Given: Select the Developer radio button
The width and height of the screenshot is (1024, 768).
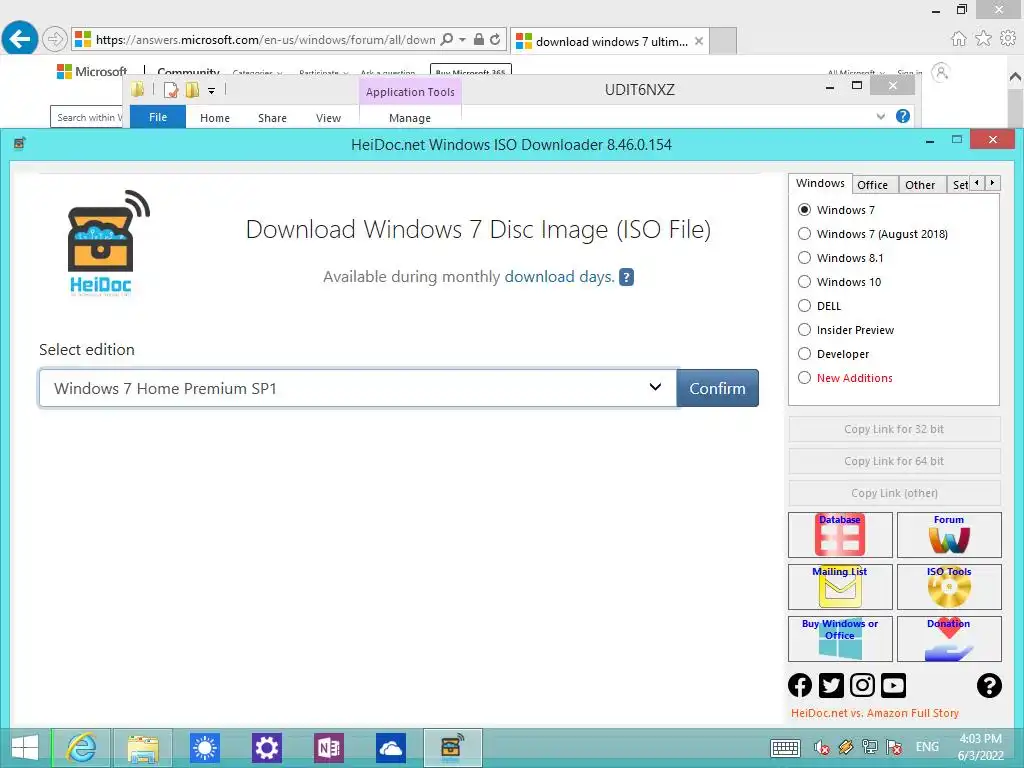Looking at the screenshot, I should point(805,354).
